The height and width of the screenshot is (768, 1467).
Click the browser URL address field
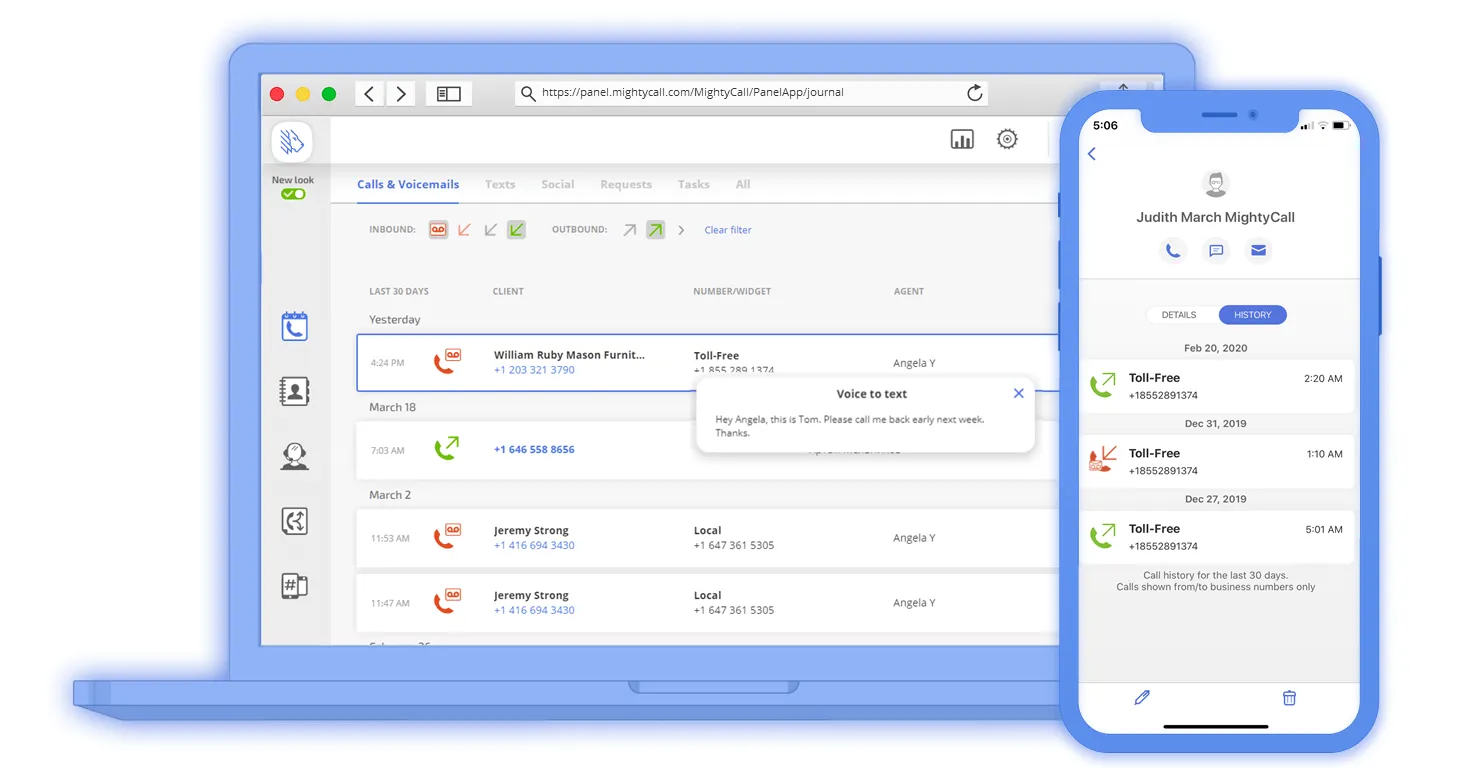(x=752, y=93)
